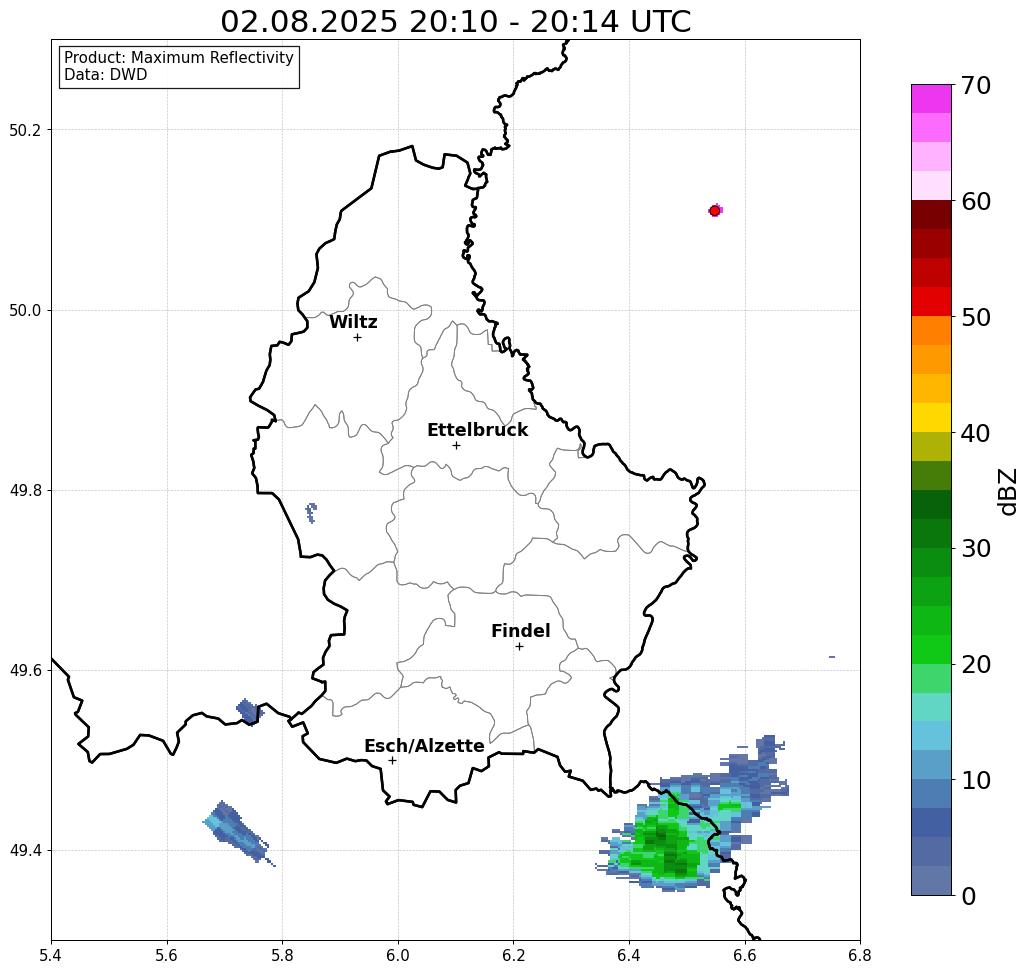Click the magenta 70 dBZ colorbar segment
Viewport: 1029px width, 973px height.
point(931,99)
